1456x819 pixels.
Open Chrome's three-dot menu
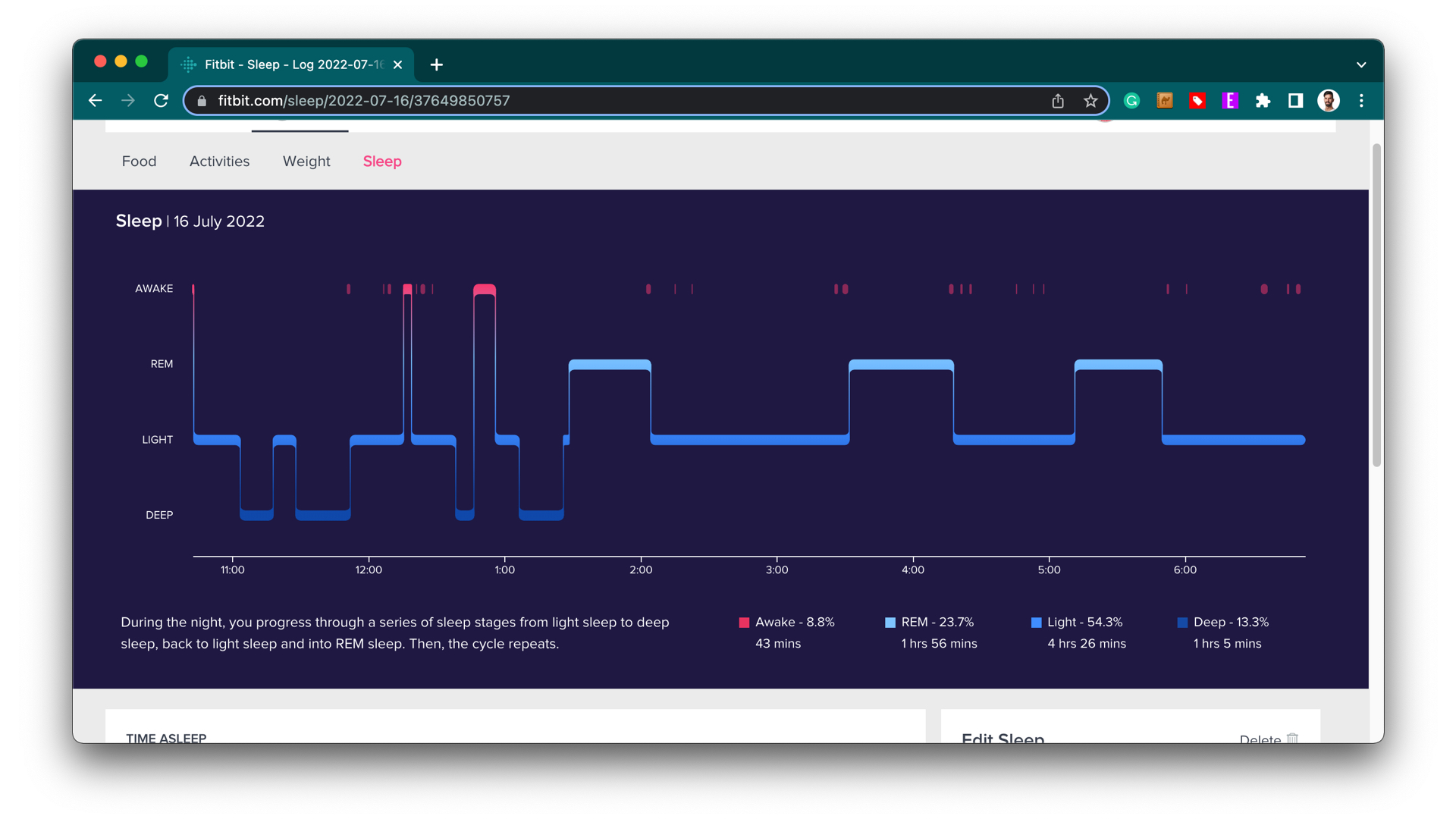[1361, 101]
